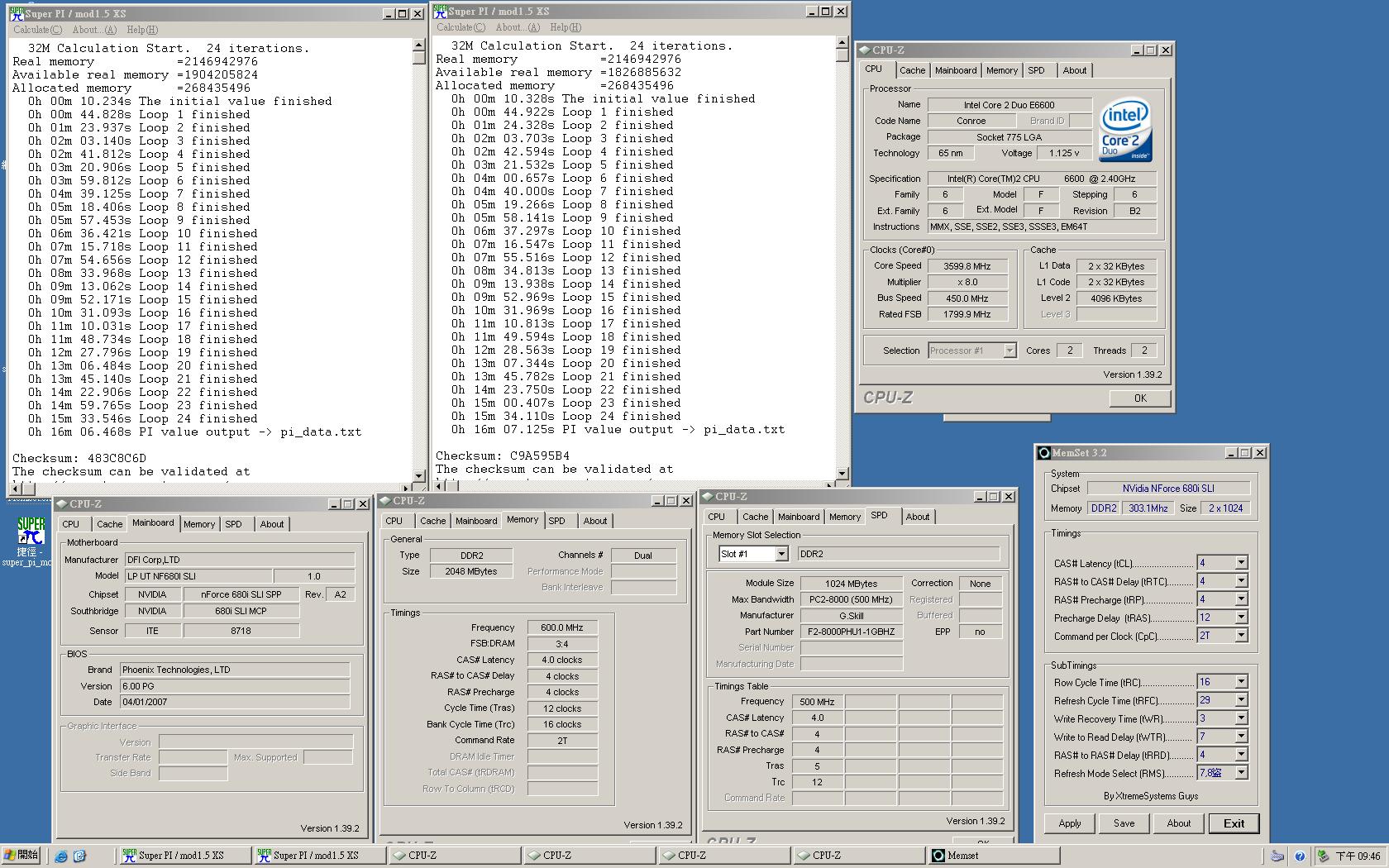Click Memset taskbar button
This screenshot has width=1389, height=868.
(x=994, y=856)
